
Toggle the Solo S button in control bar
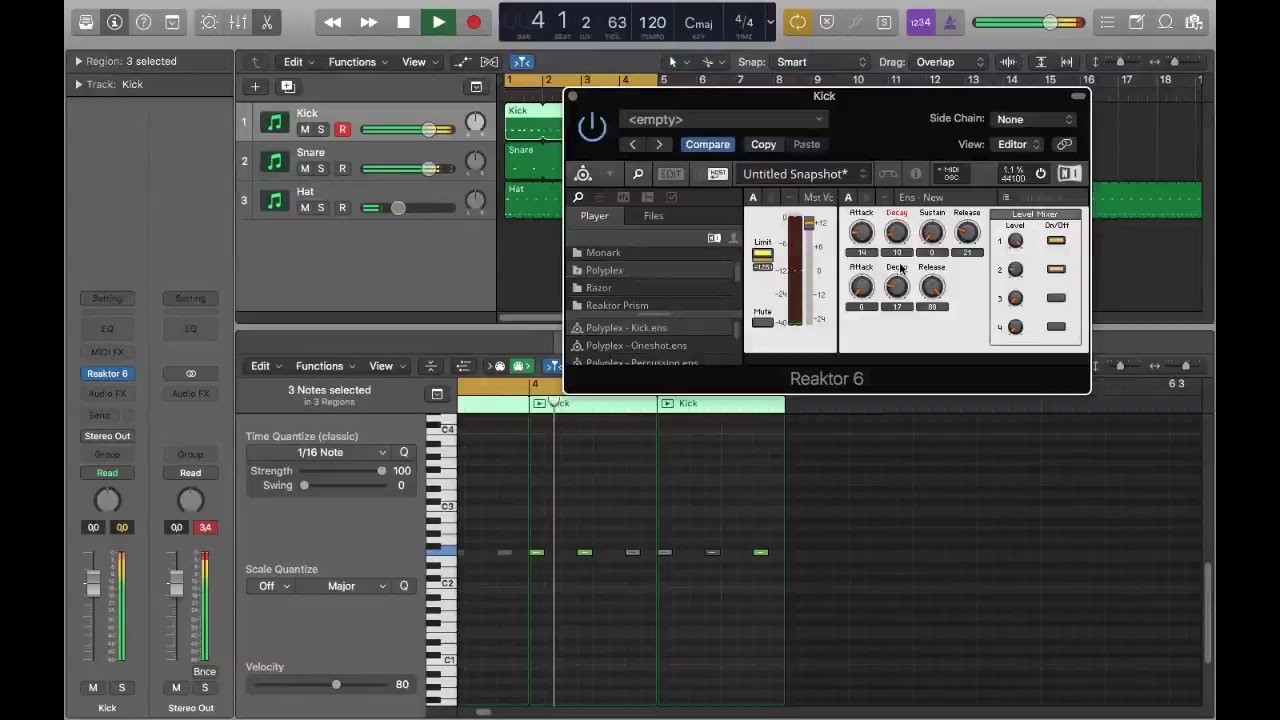[x=884, y=22]
